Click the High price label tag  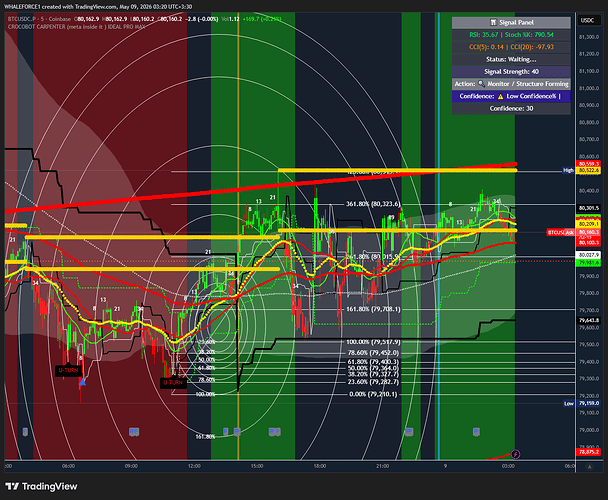(x=568, y=170)
